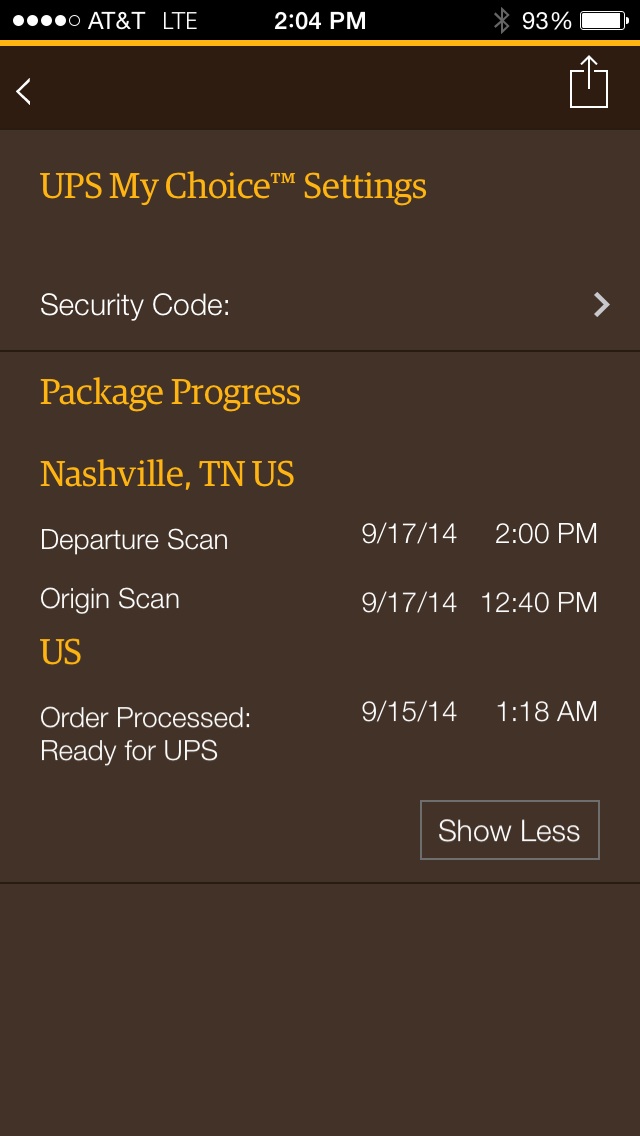
Task: Select the Security Code row
Action: [x=320, y=305]
